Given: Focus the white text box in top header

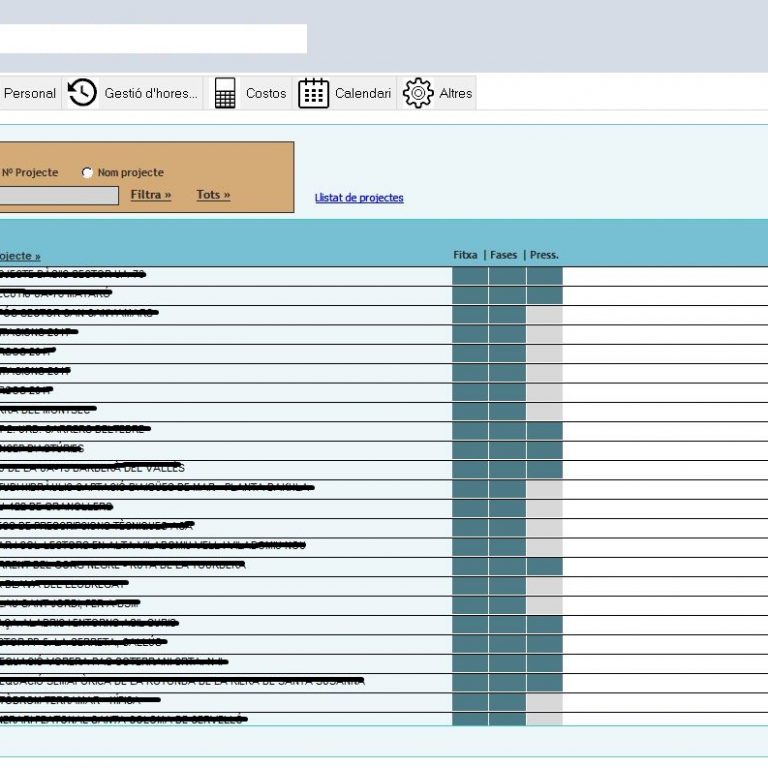Looking at the screenshot, I should (x=152, y=39).
